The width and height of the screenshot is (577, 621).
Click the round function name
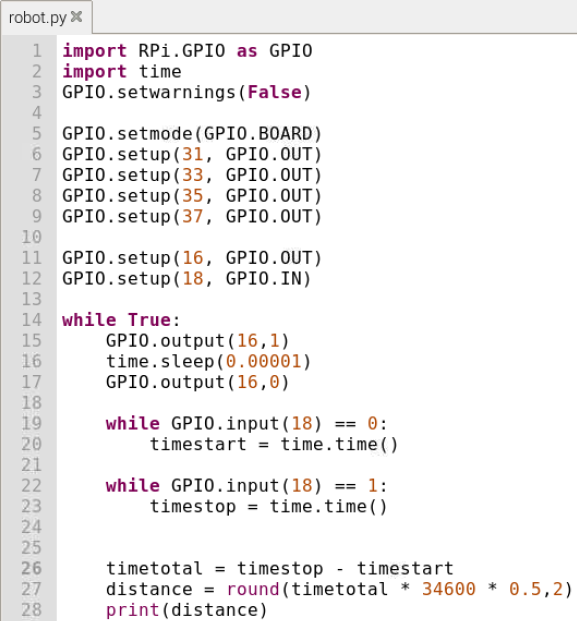[x=253, y=589]
